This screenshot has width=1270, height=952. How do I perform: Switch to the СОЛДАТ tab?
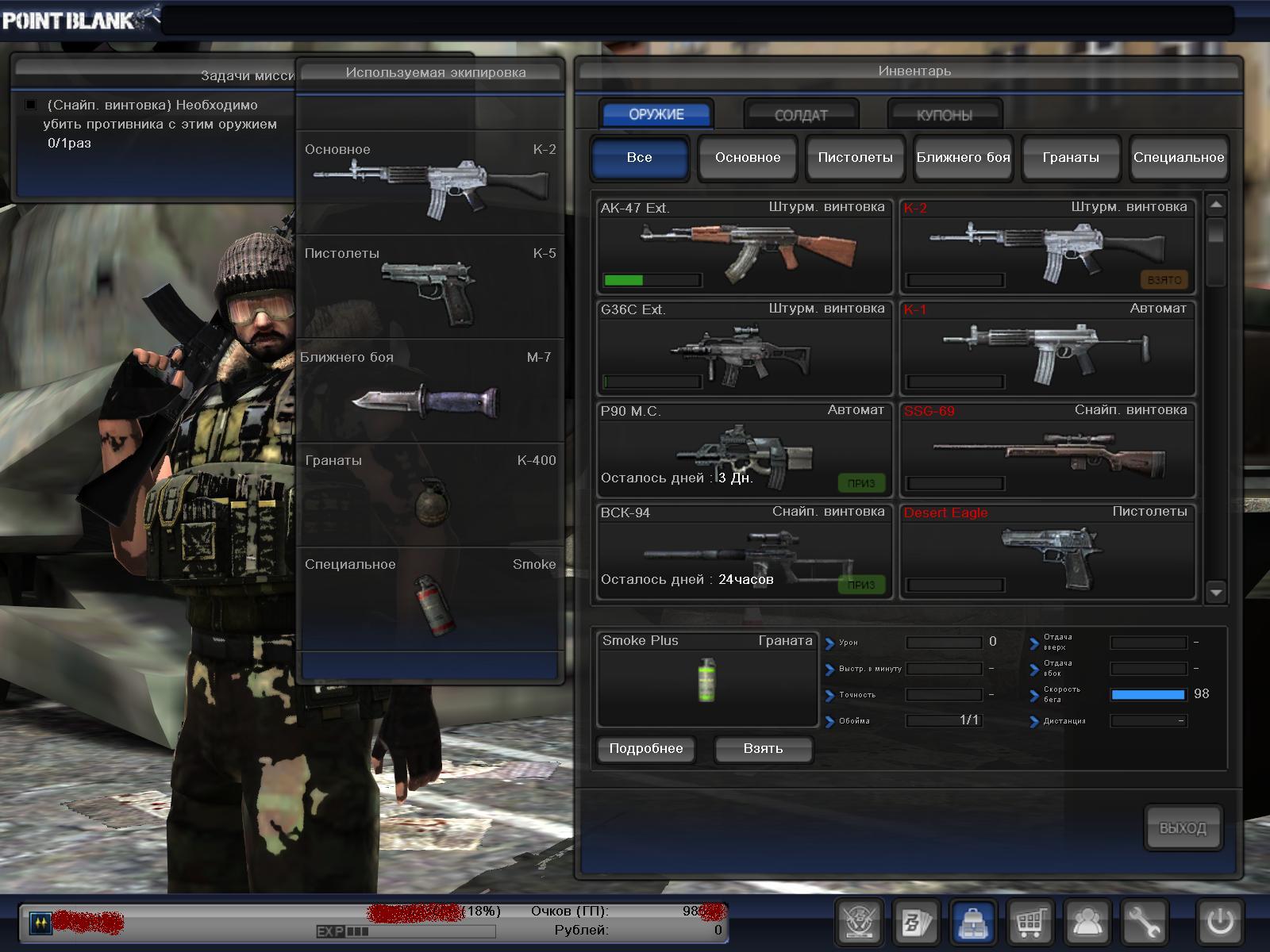pos(801,115)
